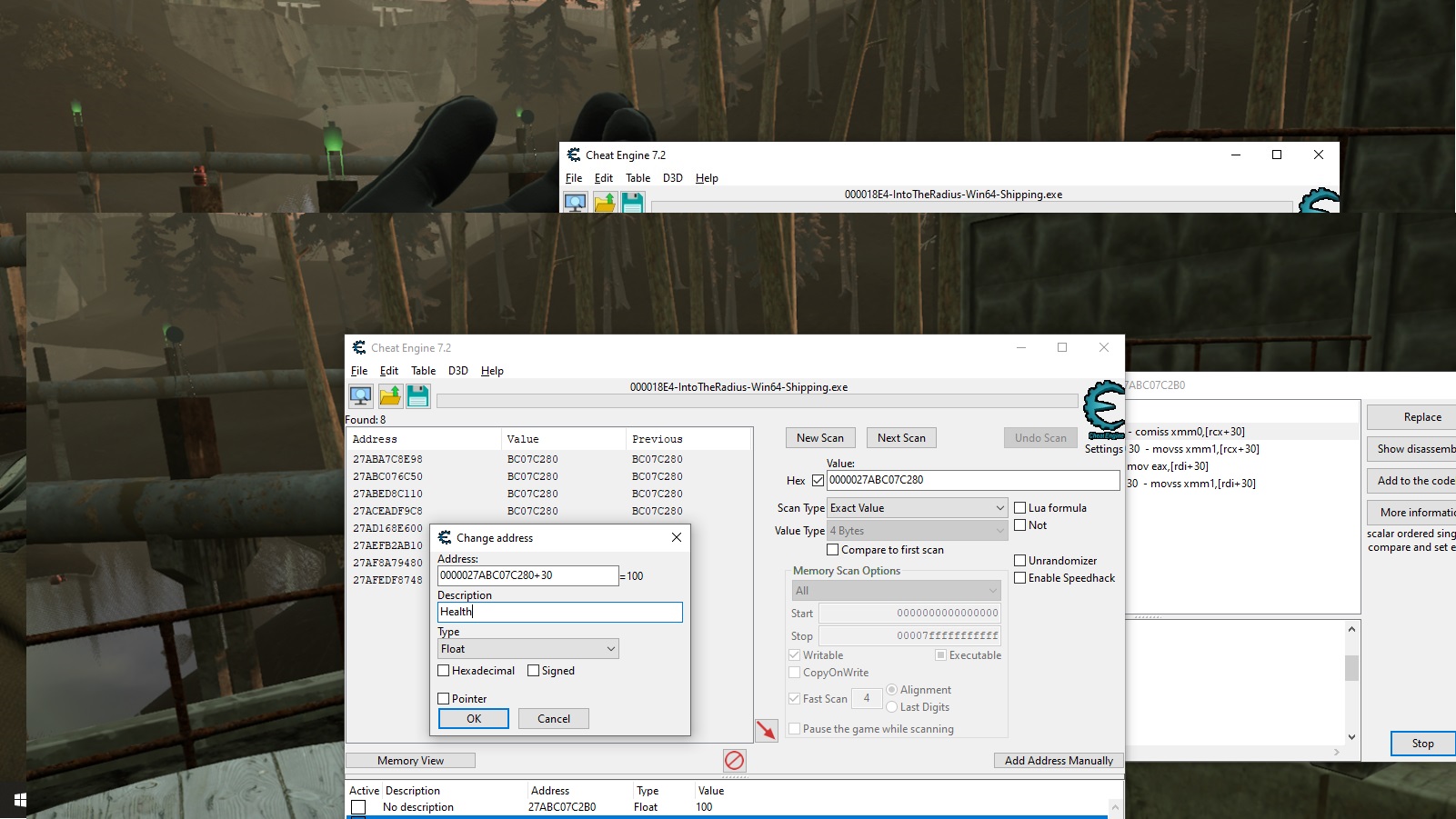Click the red arrow add-to-address-list icon
1456x819 pixels.
pyautogui.click(x=766, y=730)
